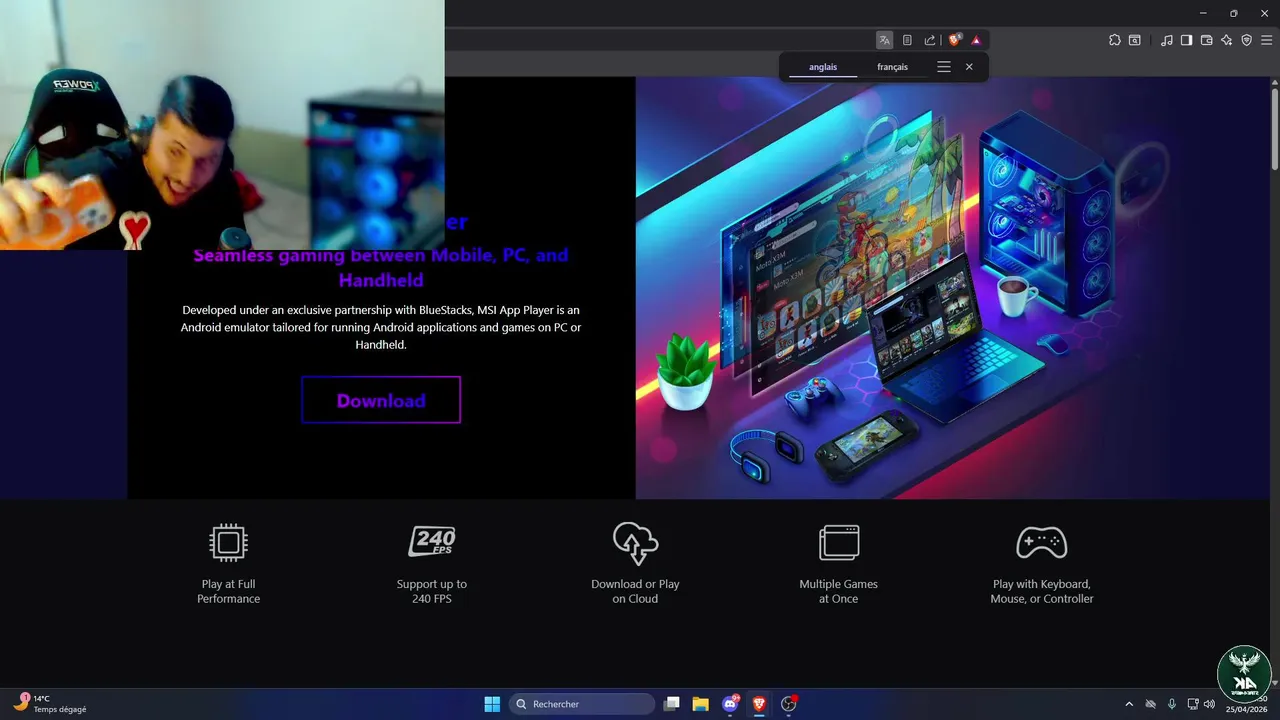Click the Multiple Games window icon

tap(839, 543)
